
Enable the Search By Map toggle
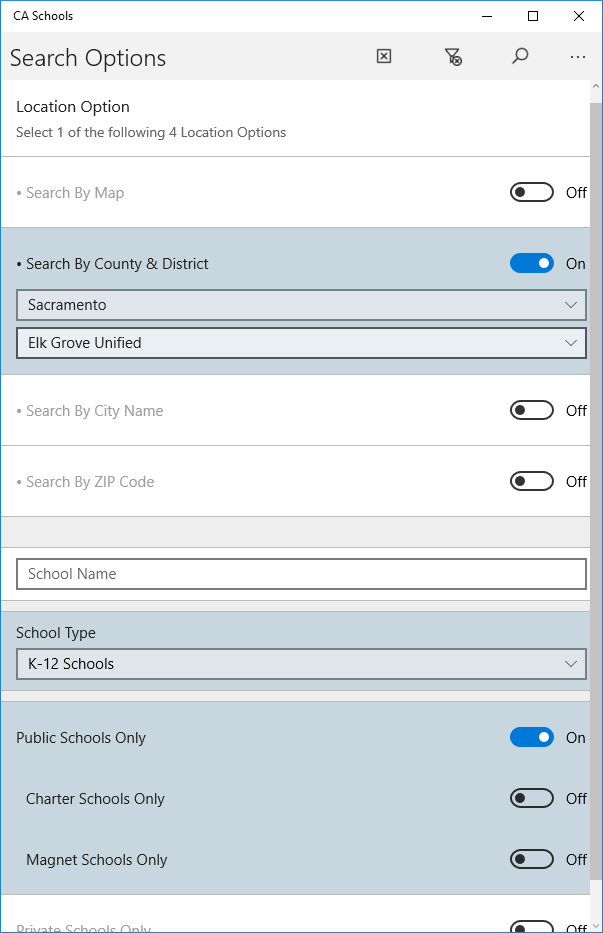(x=531, y=192)
